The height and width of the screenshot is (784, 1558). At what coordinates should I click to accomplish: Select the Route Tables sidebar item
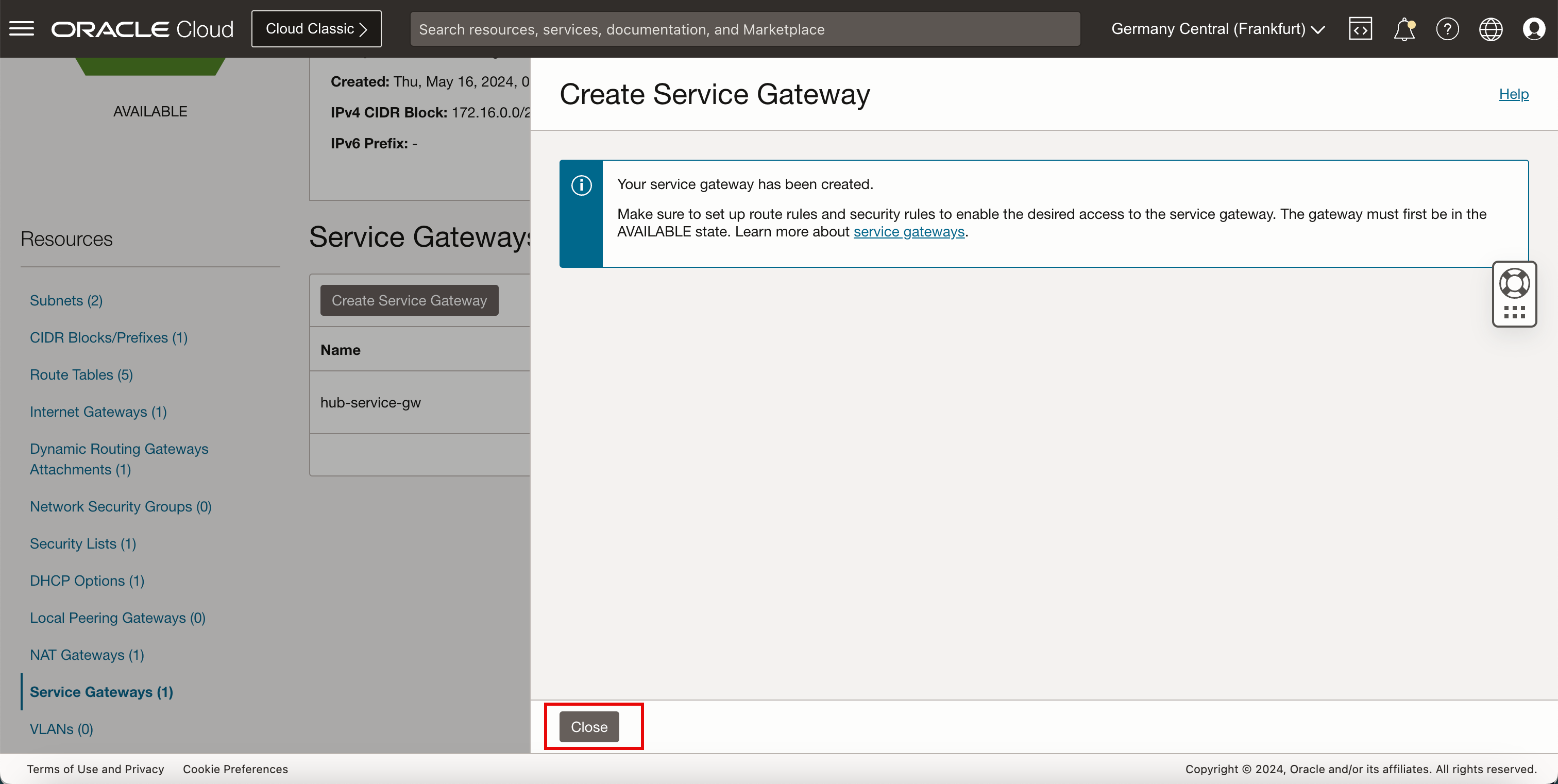pyautogui.click(x=81, y=374)
